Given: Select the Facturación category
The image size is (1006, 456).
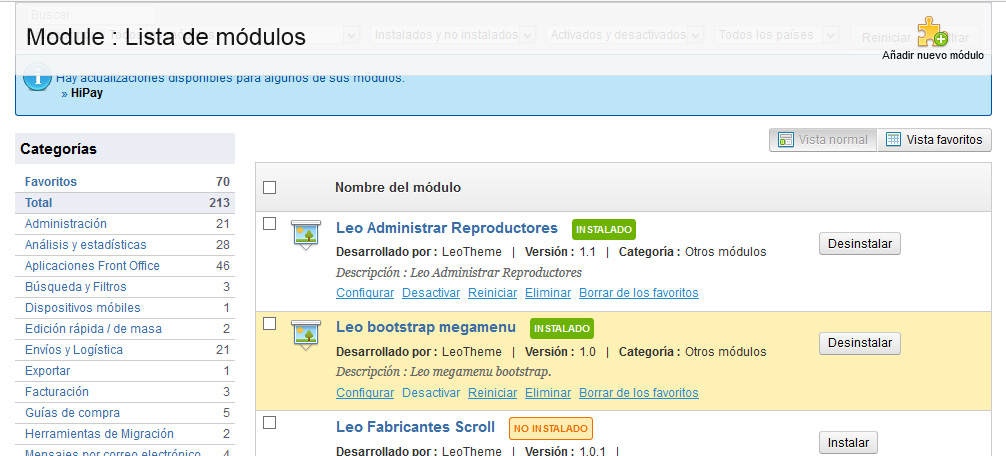Looking at the screenshot, I should pos(125,392).
